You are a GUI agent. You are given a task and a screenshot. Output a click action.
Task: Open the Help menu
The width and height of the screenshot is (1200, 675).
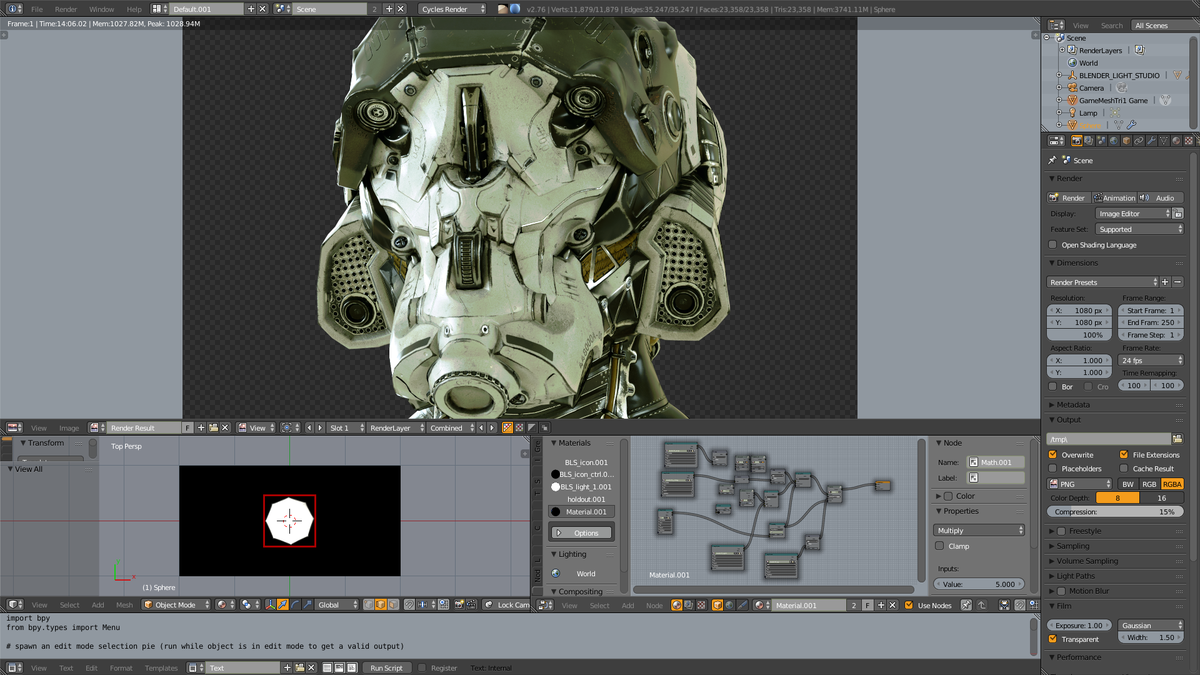pyautogui.click(x=134, y=9)
